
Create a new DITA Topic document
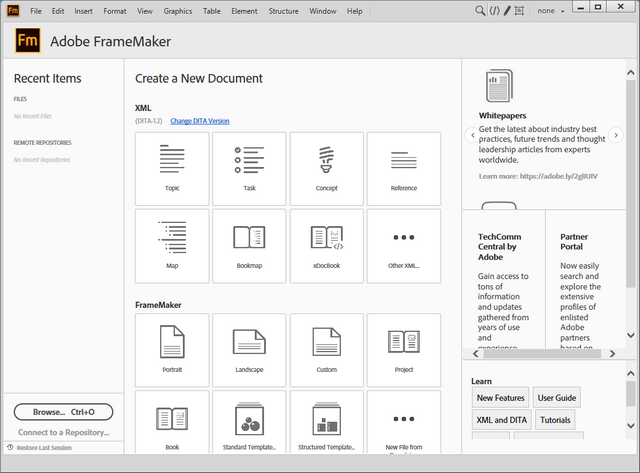(x=172, y=168)
